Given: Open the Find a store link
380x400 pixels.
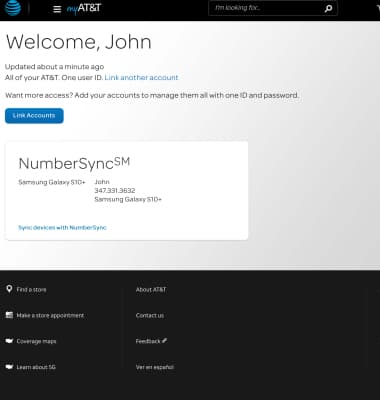Looking at the screenshot, I should click(x=31, y=290).
